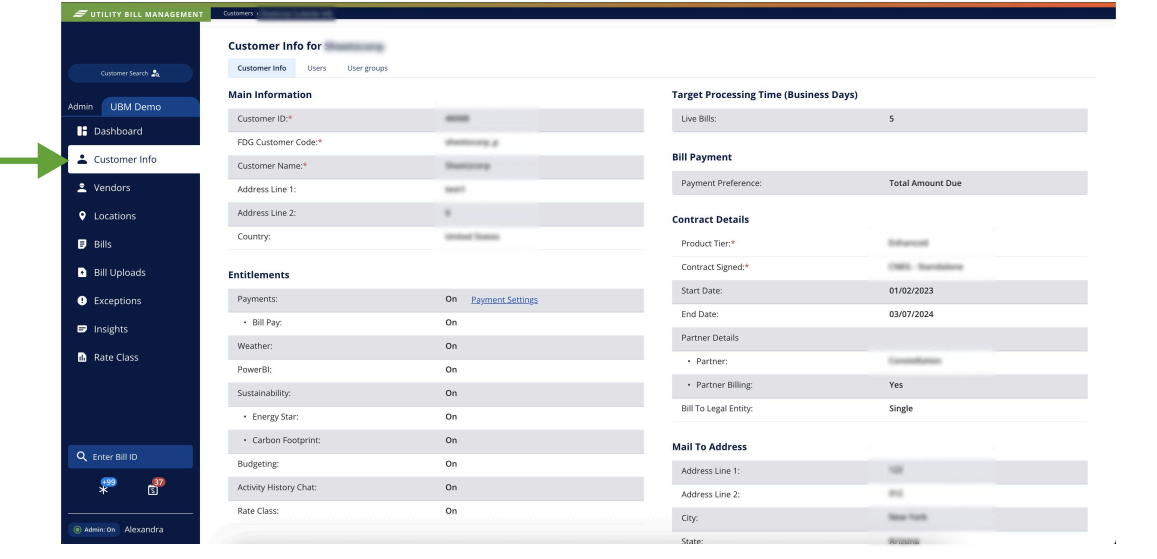Click the Total Amount Due payment preference
Image resolution: width=1157 pixels, height=559 pixels.
tap(925, 183)
